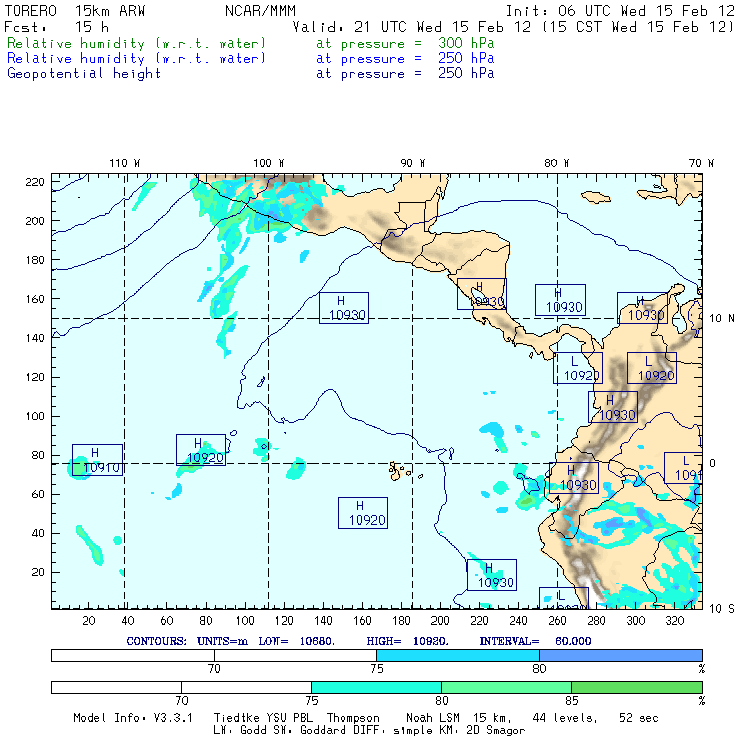Click the '240' tick label on the bottom axis
Screen dimensions: 740x740
tap(518, 621)
